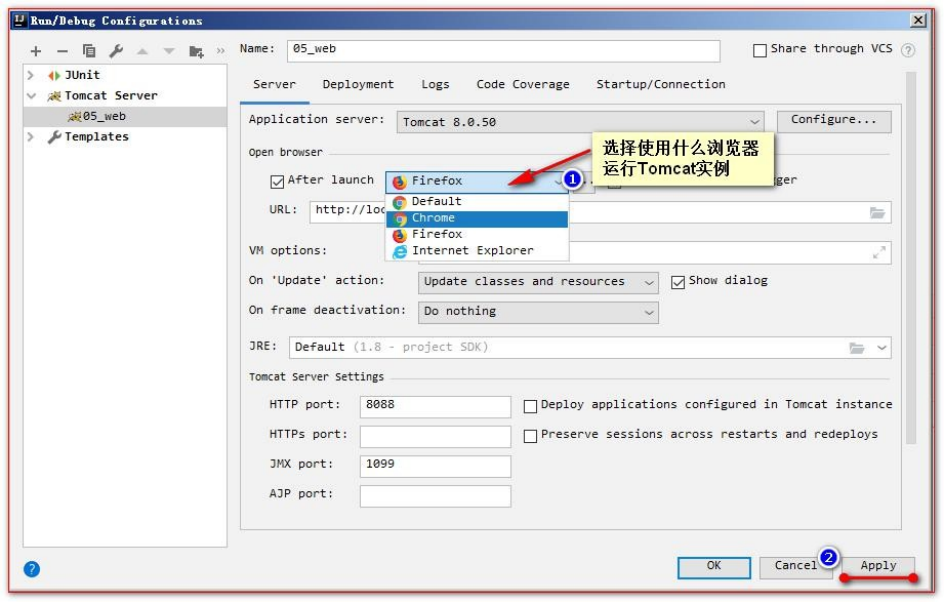
Task: Click the URL input field
Action: pos(600,213)
